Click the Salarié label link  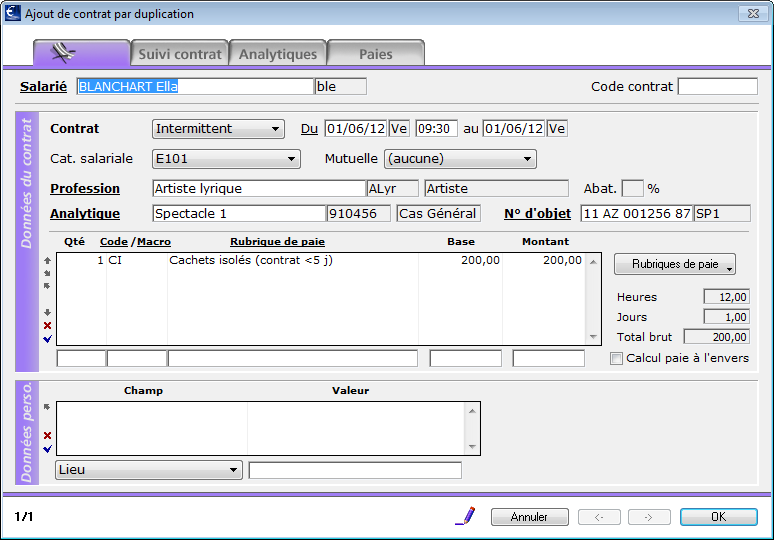43,86
